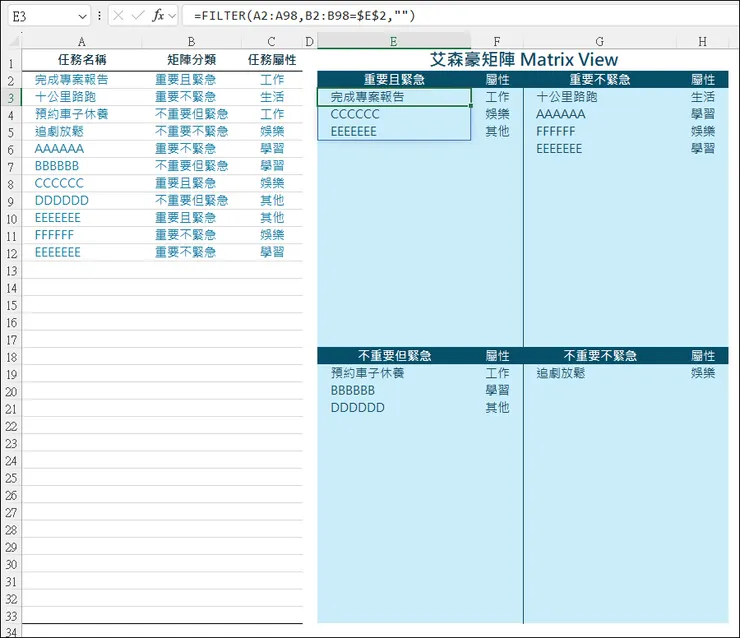Select BBBBBB in the matrix view

pos(394,390)
